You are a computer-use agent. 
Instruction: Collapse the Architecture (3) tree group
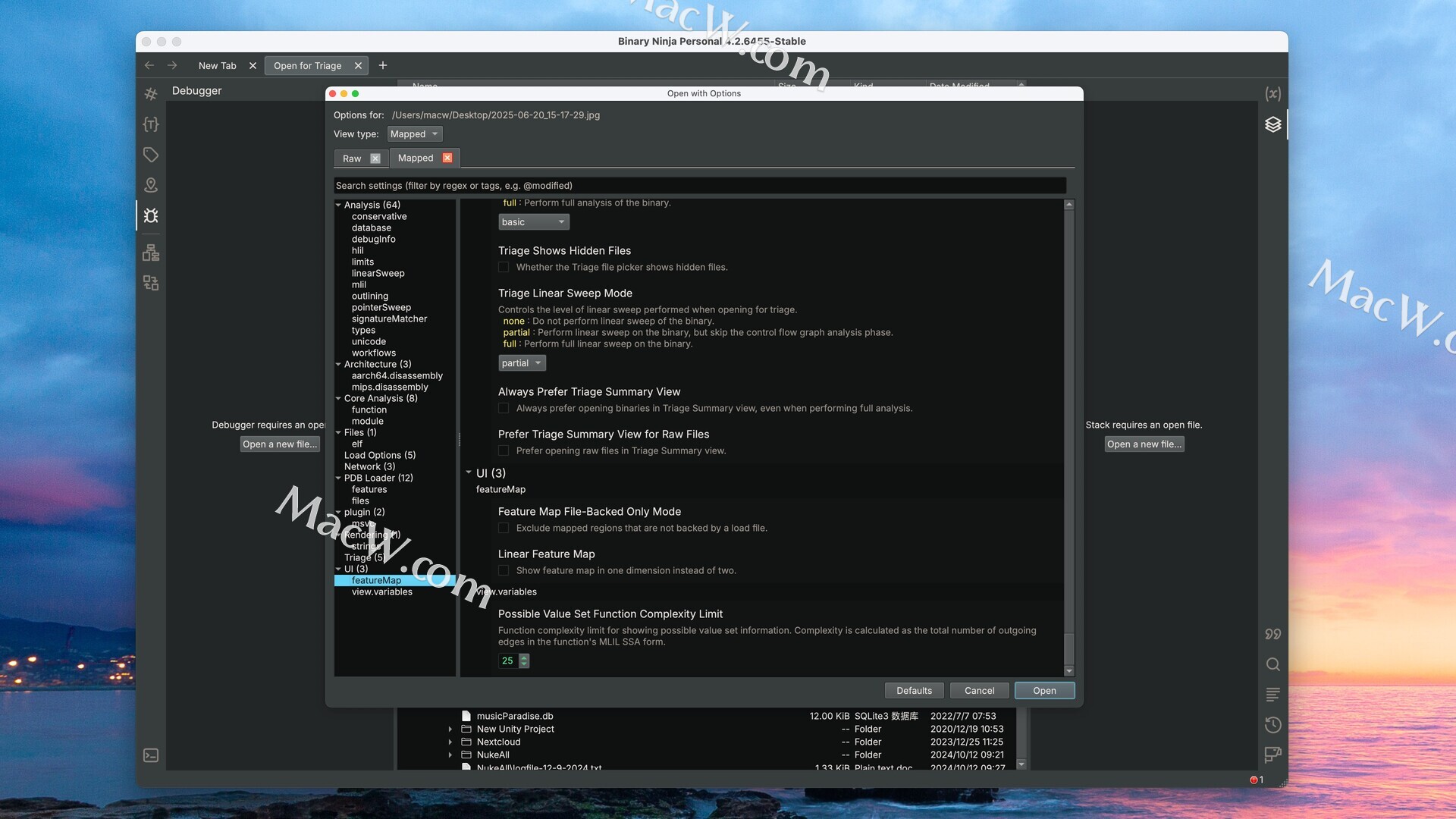click(x=338, y=364)
